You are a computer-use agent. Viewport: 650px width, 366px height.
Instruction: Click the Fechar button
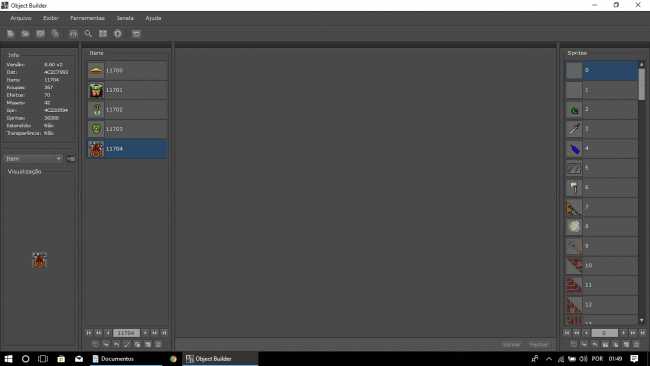[538, 344]
